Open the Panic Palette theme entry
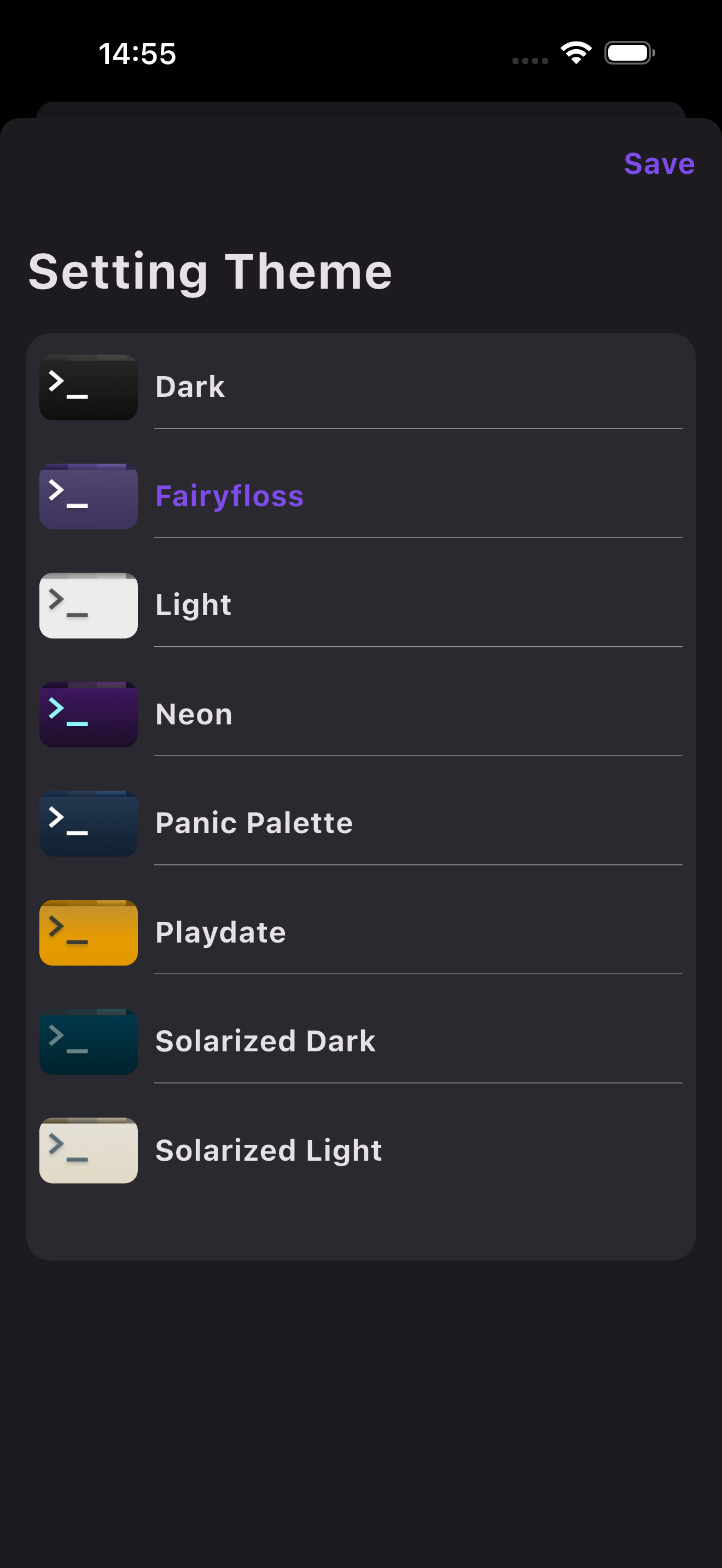 [x=254, y=823]
